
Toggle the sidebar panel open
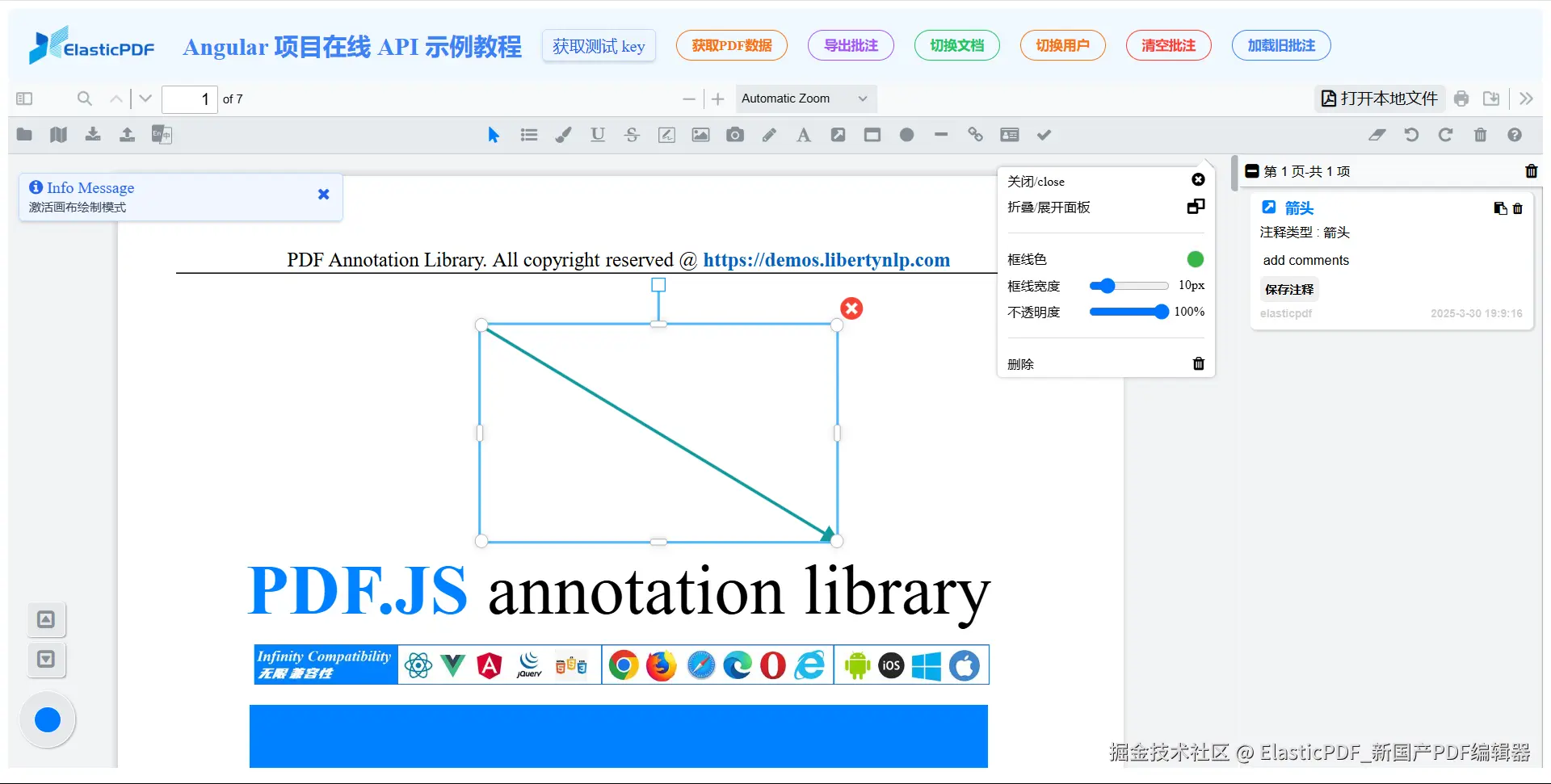click(24, 99)
